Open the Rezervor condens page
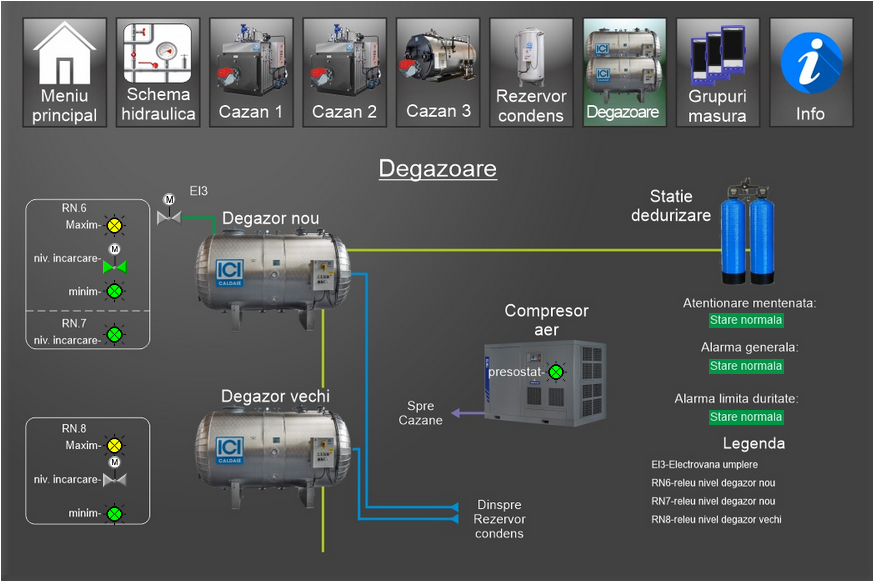The image size is (873, 581). 531,72
